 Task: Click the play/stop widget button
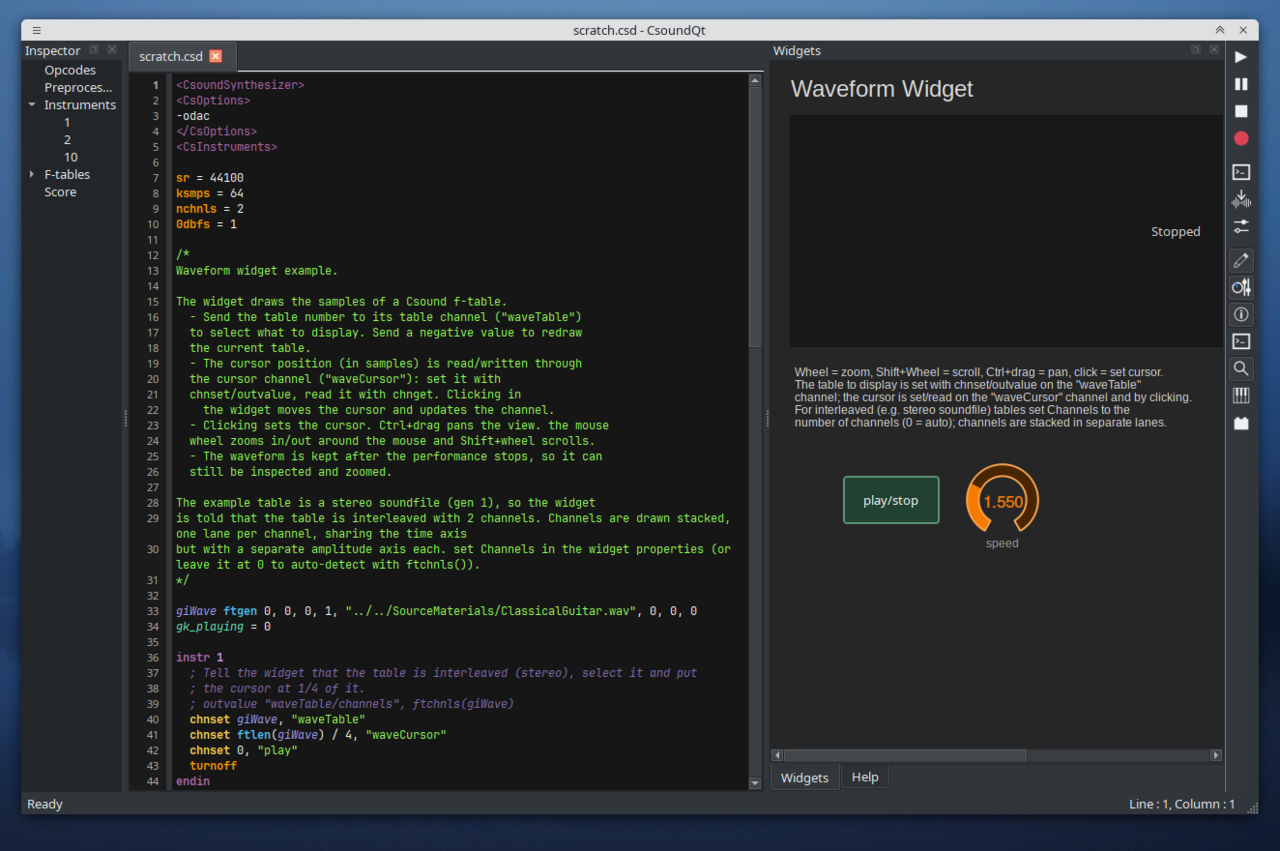coord(891,500)
